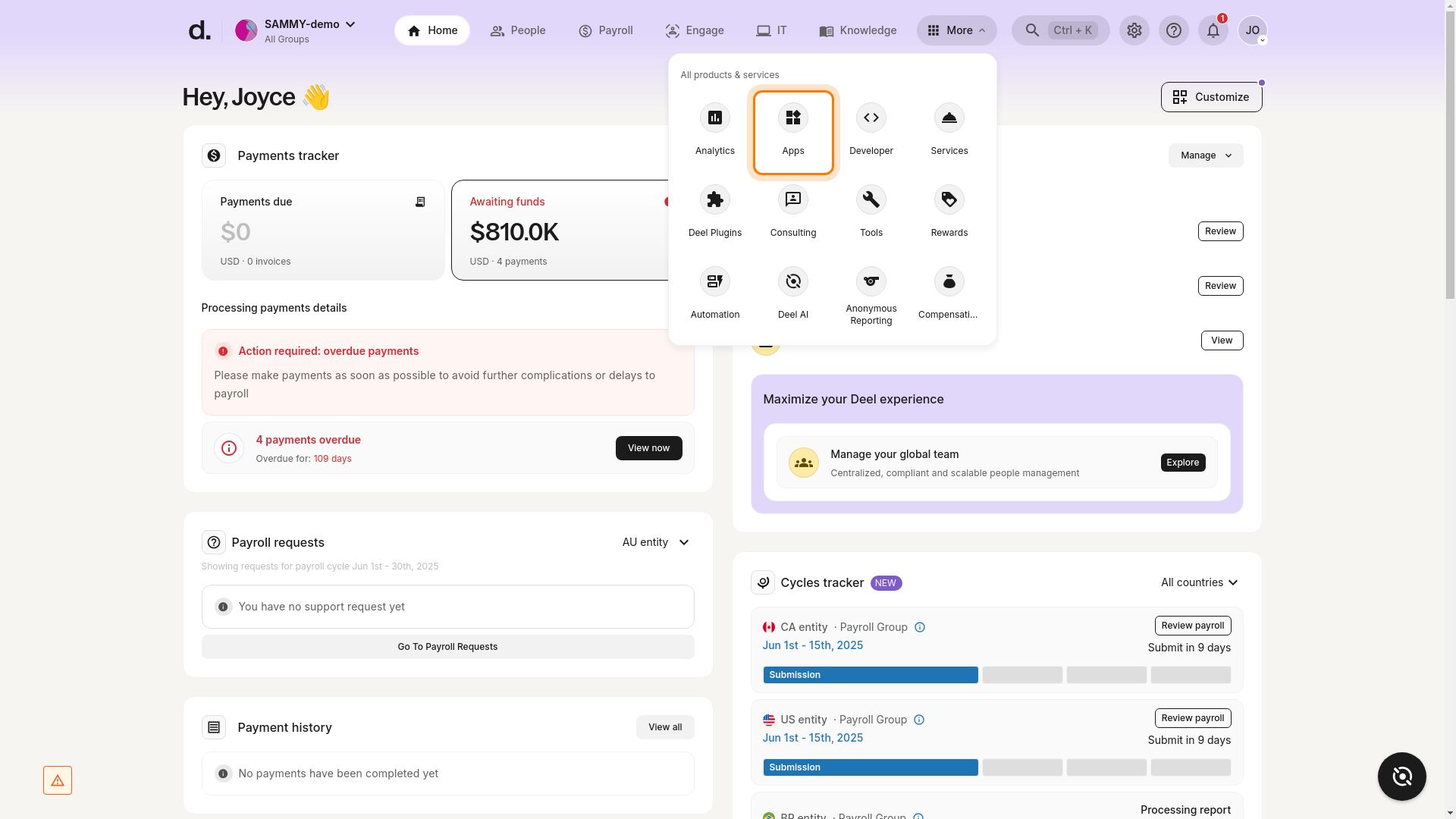Click the NEW badge by Cycles tracker
The width and height of the screenshot is (1456, 819).
click(x=886, y=582)
